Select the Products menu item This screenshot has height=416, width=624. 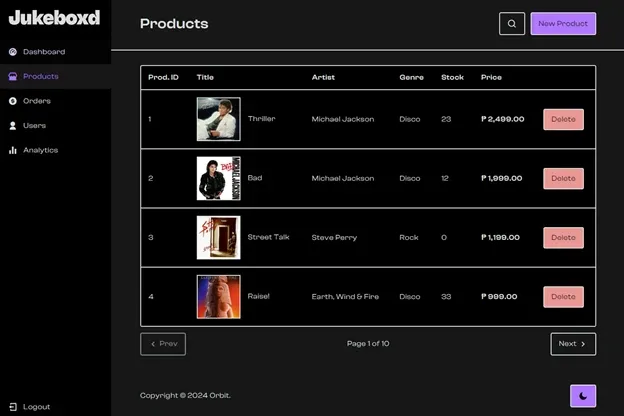(x=56, y=76)
